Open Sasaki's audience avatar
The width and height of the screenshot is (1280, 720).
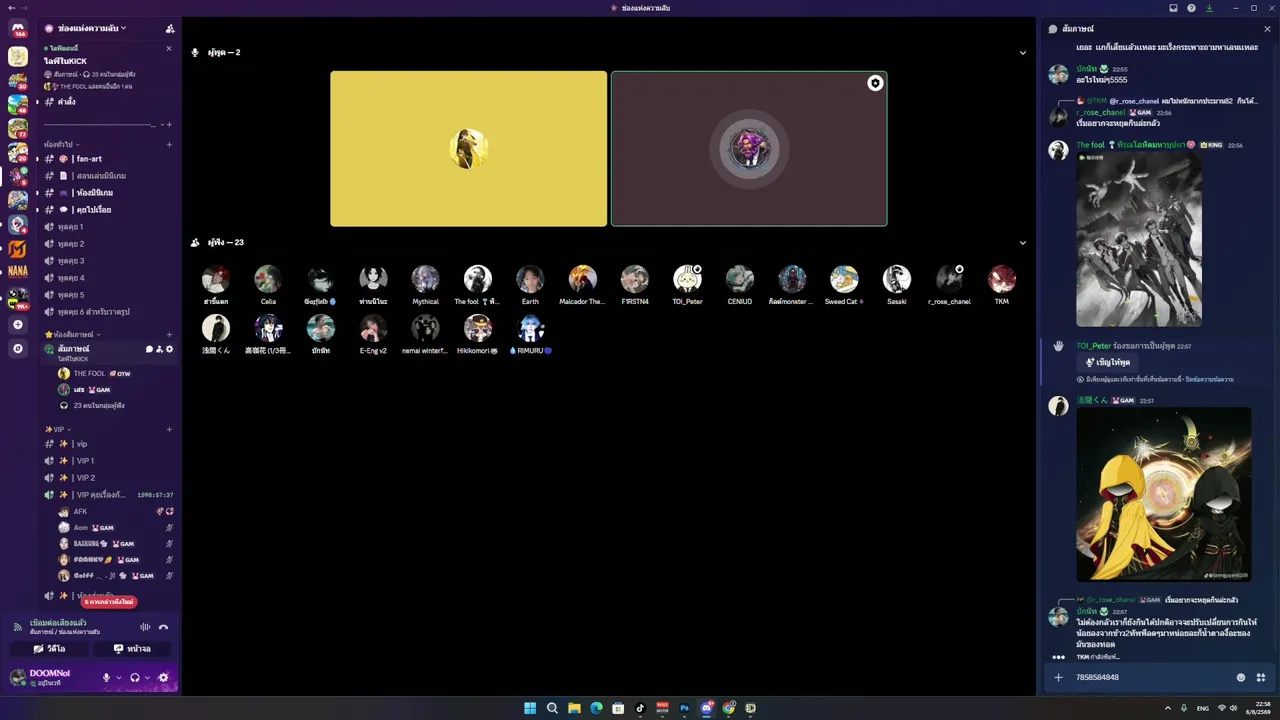point(897,279)
